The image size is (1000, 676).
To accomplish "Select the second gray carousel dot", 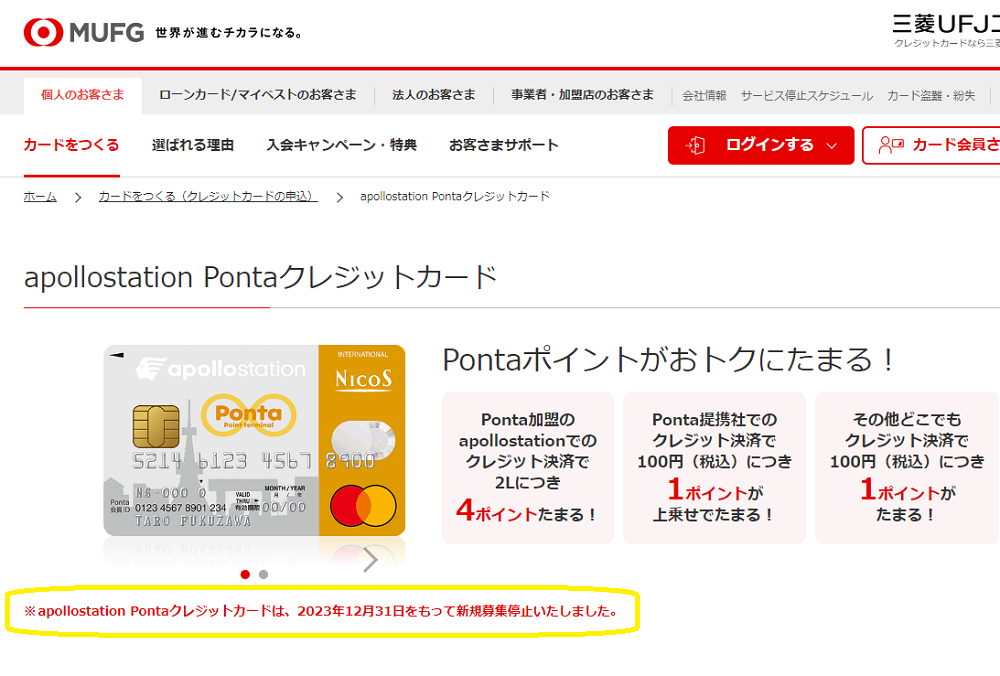I will click(x=263, y=575).
